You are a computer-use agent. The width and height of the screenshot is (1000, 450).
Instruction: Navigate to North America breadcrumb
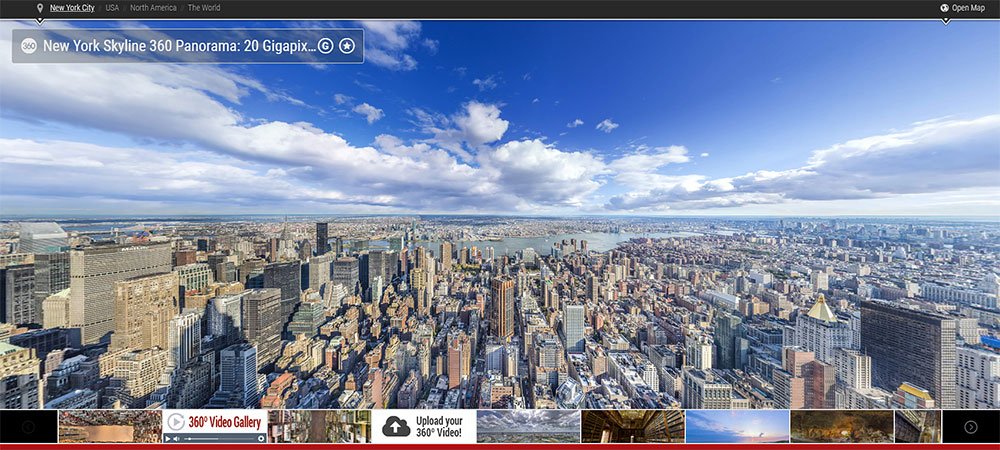pyautogui.click(x=153, y=8)
